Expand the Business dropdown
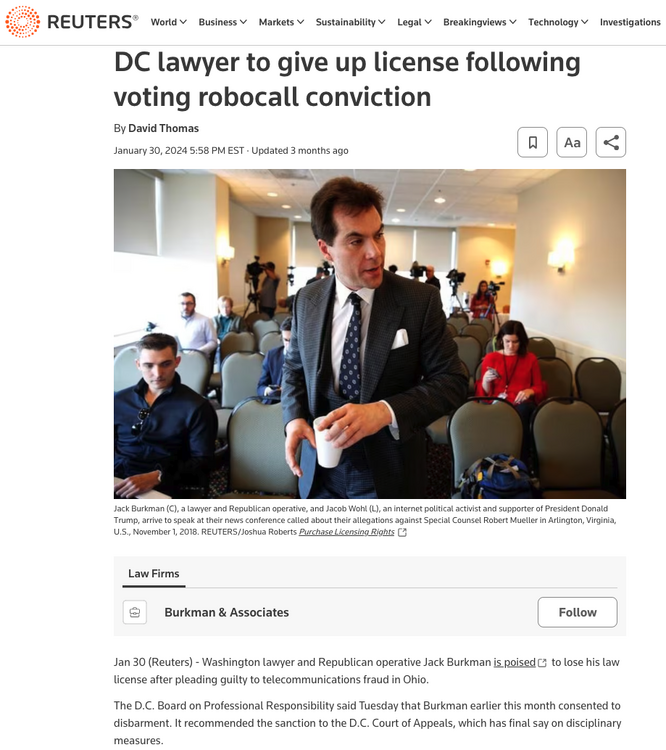Image resolution: width=666 pixels, height=750 pixels. point(222,22)
